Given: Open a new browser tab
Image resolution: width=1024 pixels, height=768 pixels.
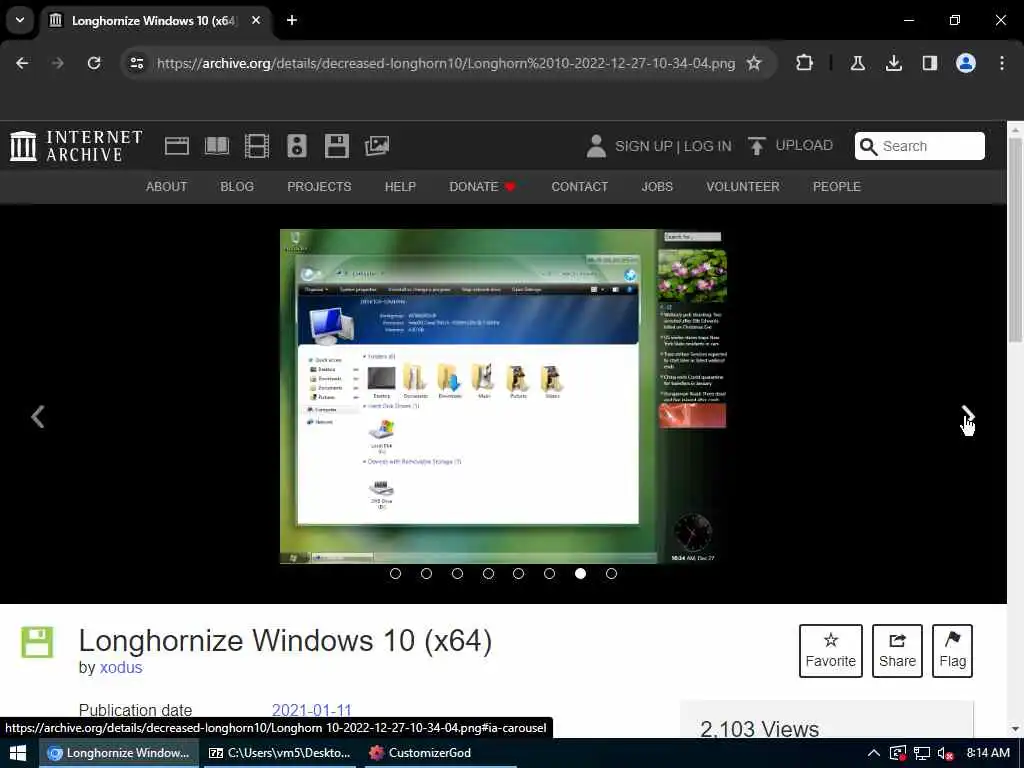Looking at the screenshot, I should 292,20.
